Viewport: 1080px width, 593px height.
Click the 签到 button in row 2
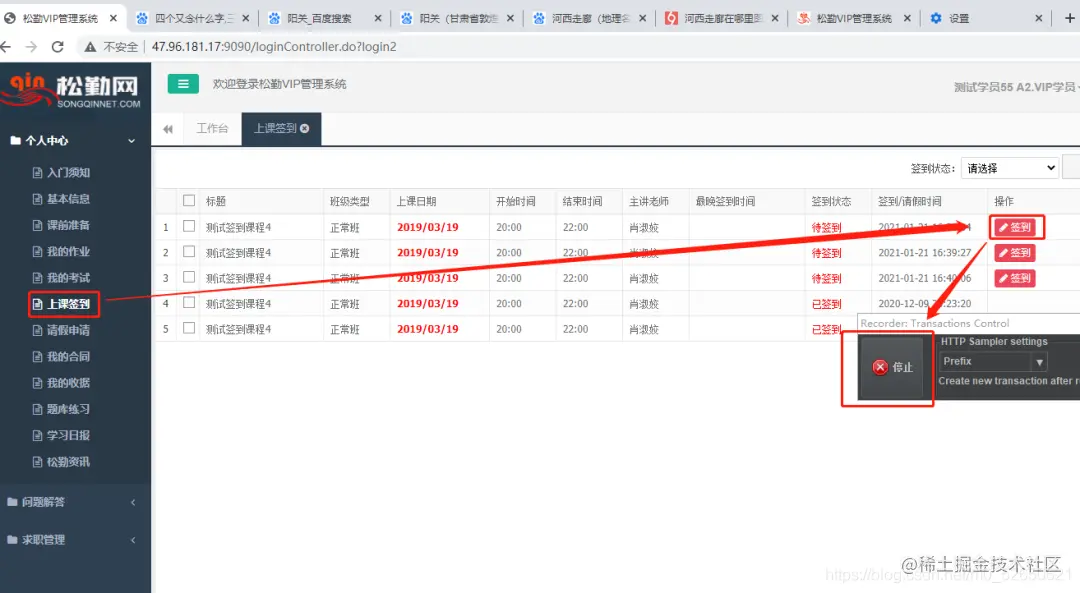pyautogui.click(x=1015, y=253)
